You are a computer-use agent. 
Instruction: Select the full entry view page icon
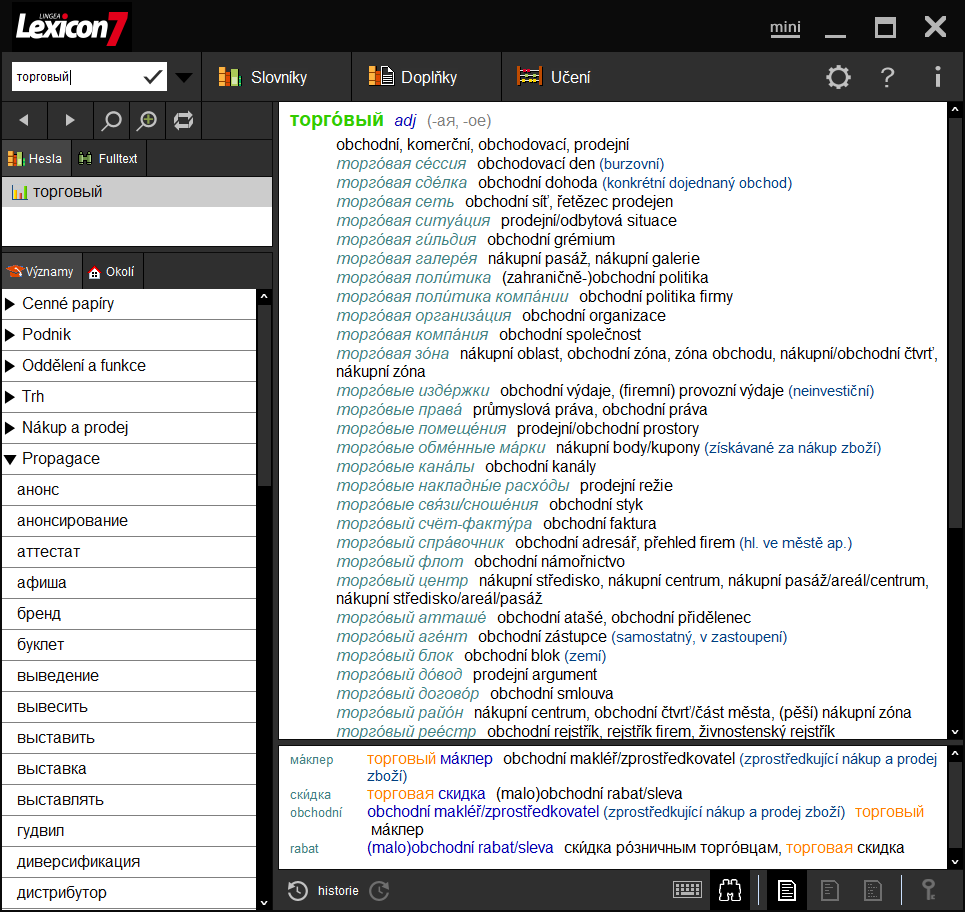point(787,890)
